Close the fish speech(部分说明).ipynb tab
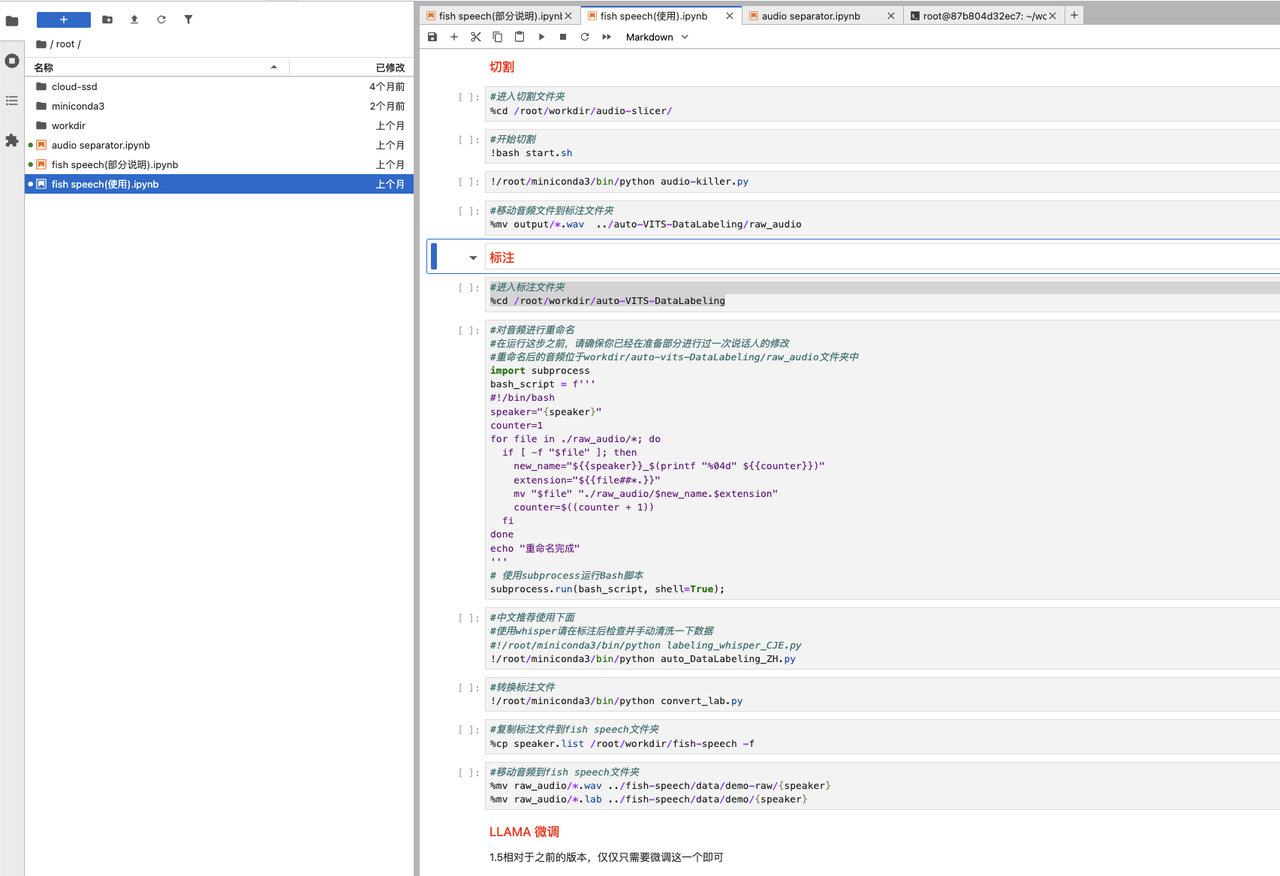 (569, 16)
